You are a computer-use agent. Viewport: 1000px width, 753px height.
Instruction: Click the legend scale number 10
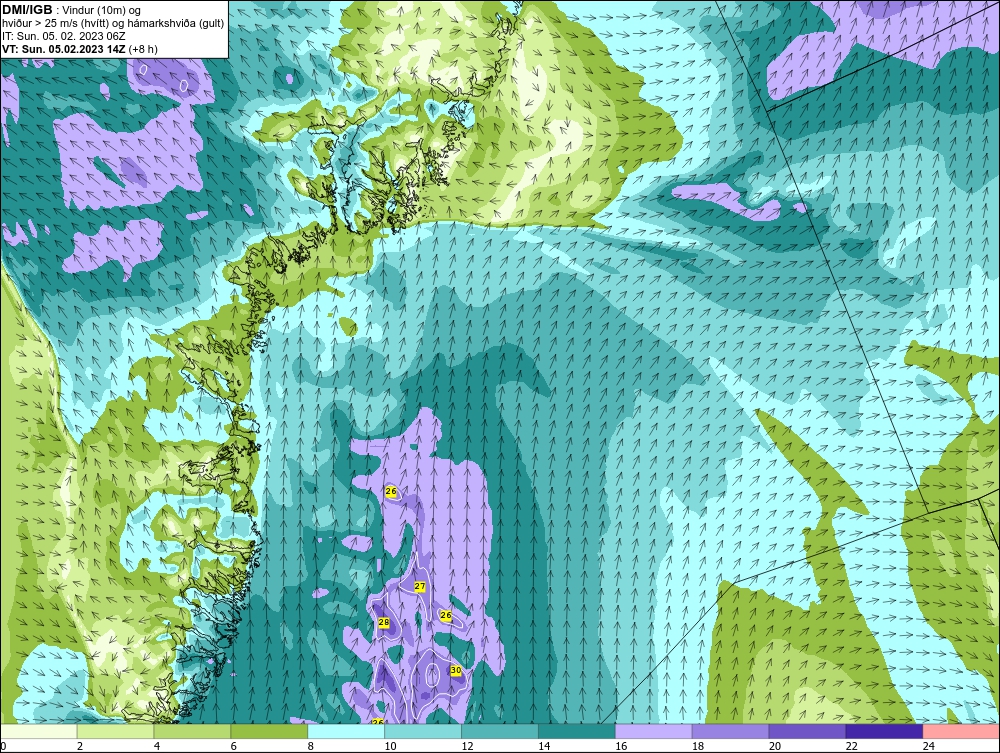390,747
